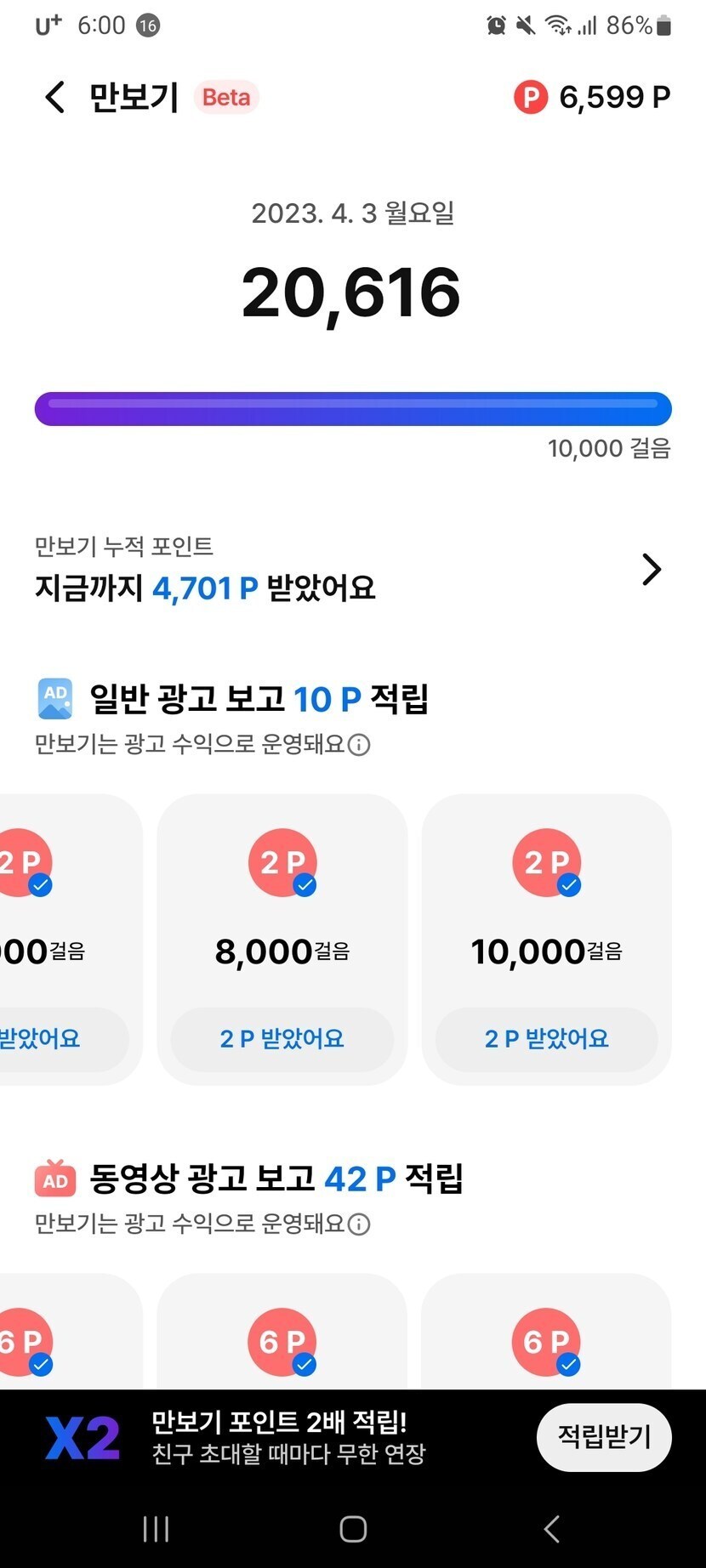Tap the 적립받기 button
The height and width of the screenshot is (1568, 706).
click(604, 1437)
